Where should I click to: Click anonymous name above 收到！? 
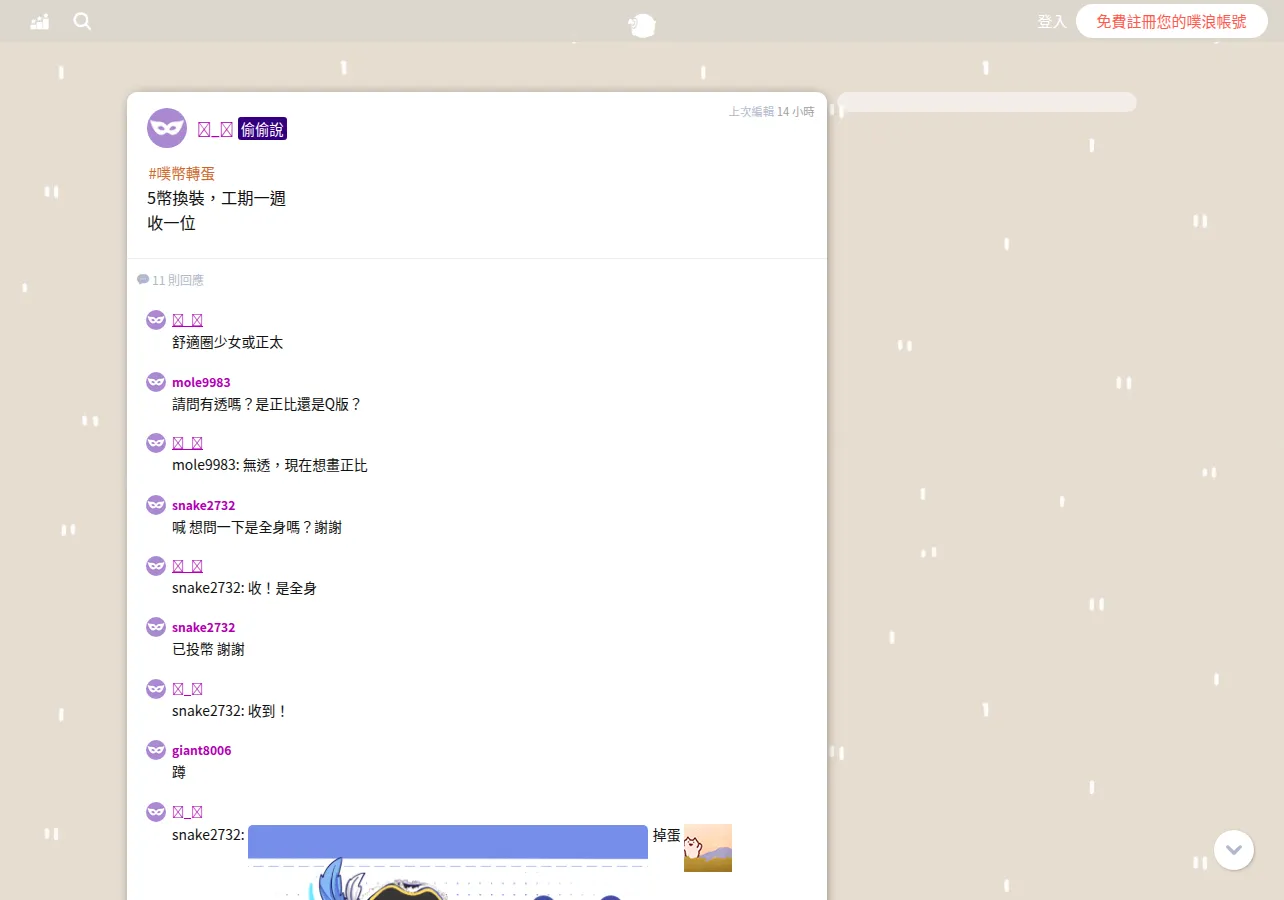pos(187,689)
